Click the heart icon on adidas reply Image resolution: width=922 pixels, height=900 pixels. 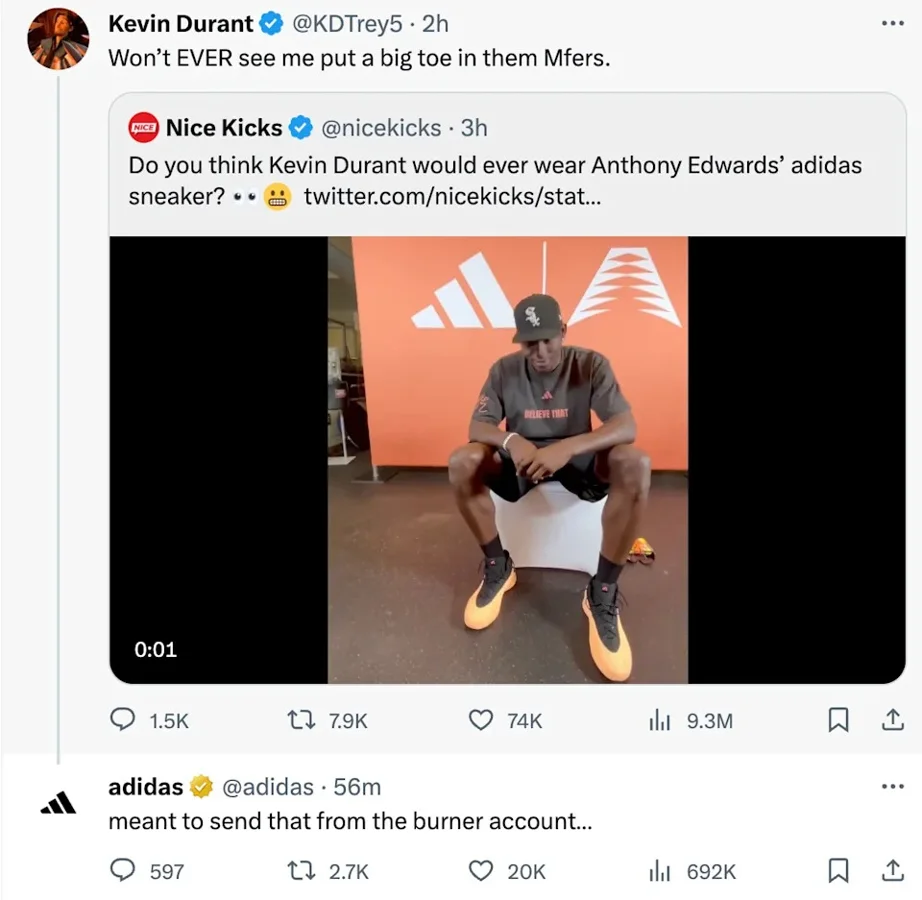[x=480, y=871]
